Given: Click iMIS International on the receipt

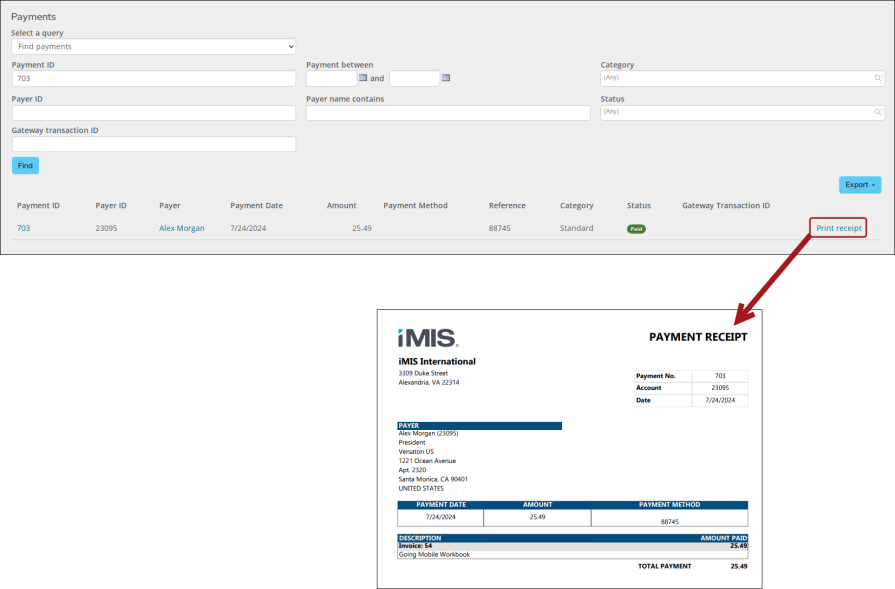Looking at the screenshot, I should pos(437,361).
